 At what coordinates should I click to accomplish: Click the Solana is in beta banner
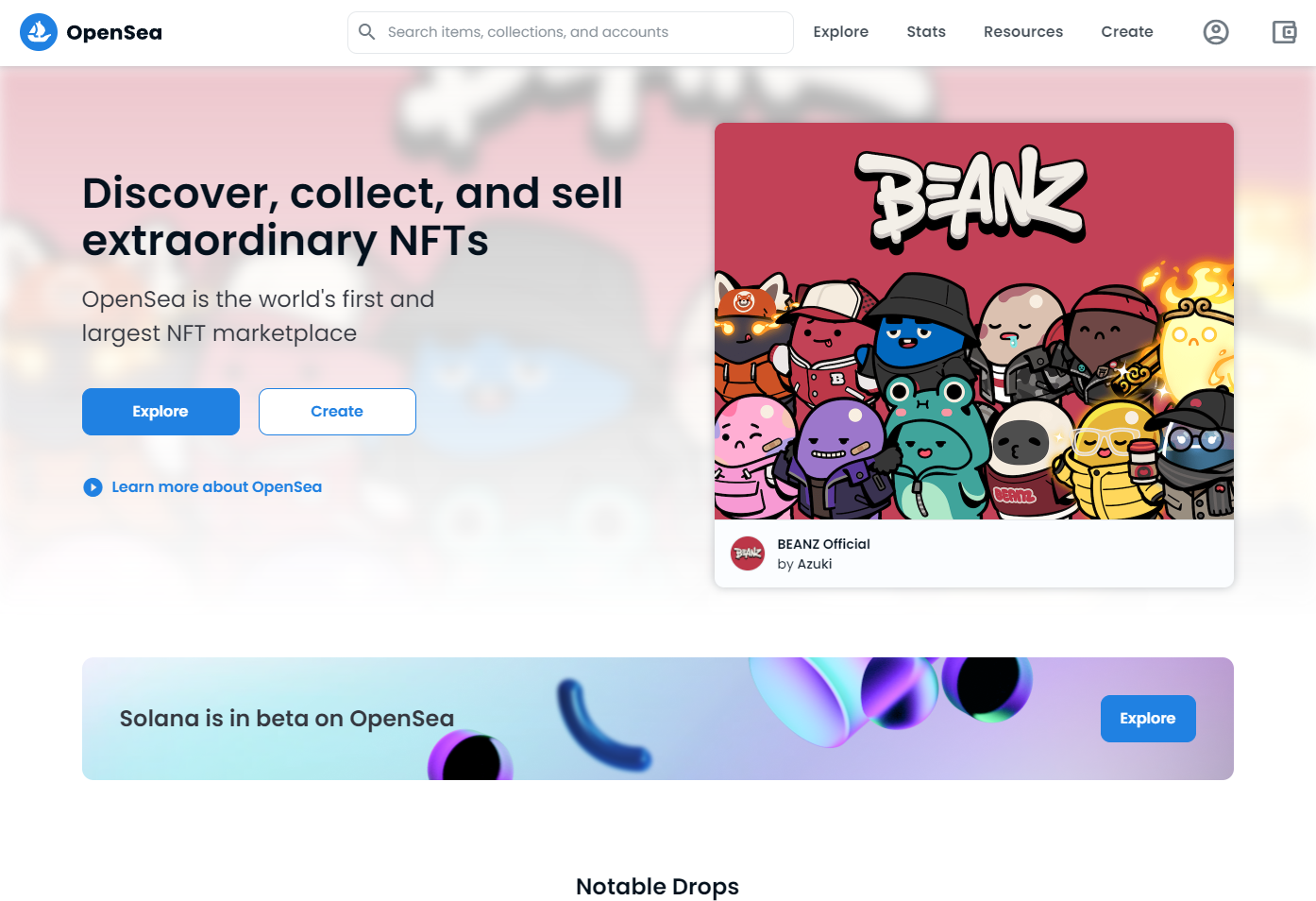click(x=658, y=719)
